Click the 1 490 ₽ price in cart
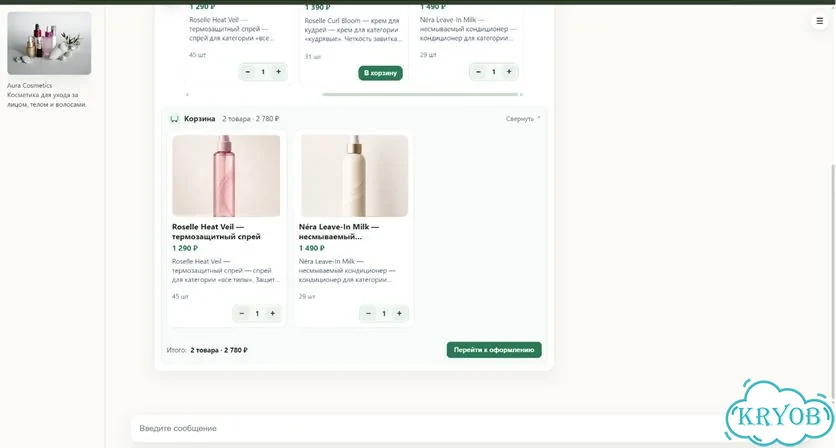 click(312, 248)
